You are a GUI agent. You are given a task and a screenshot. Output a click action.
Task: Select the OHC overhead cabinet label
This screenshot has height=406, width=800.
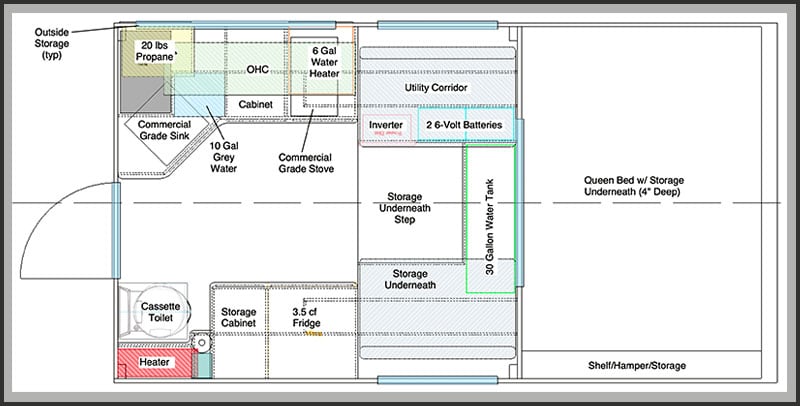[x=257, y=69]
